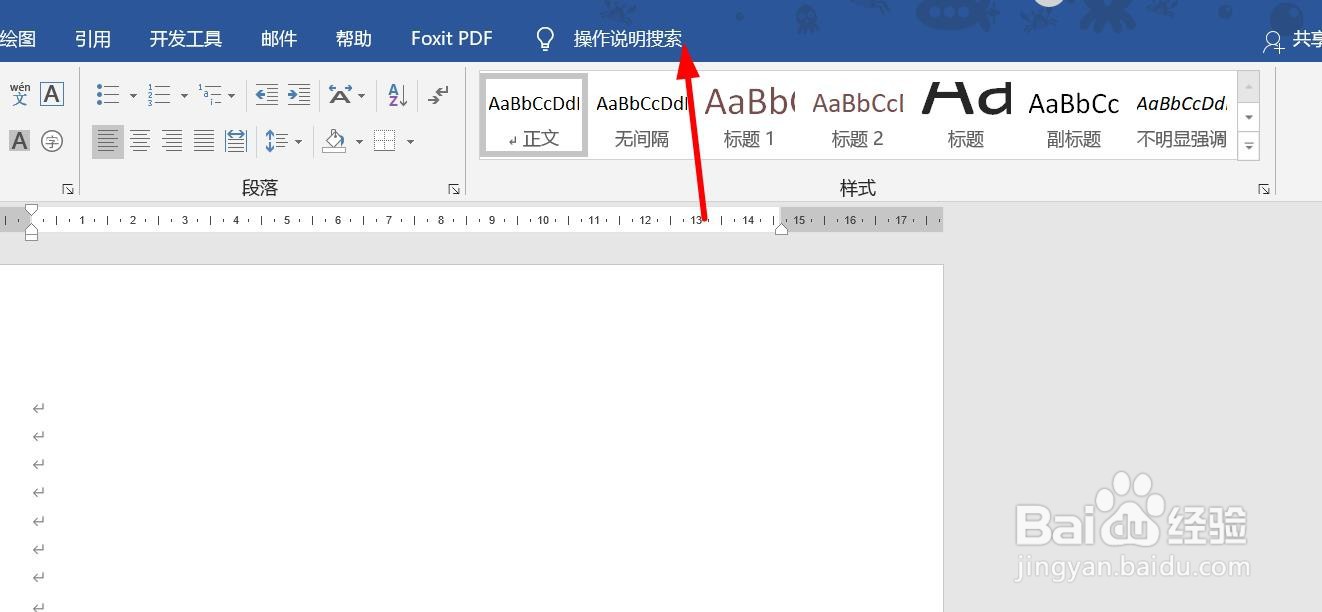Click the right indent marker on ruler

781,228
